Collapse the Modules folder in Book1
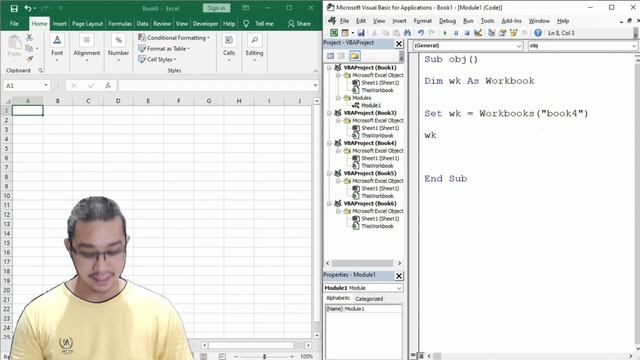640x360 pixels. tap(338, 98)
